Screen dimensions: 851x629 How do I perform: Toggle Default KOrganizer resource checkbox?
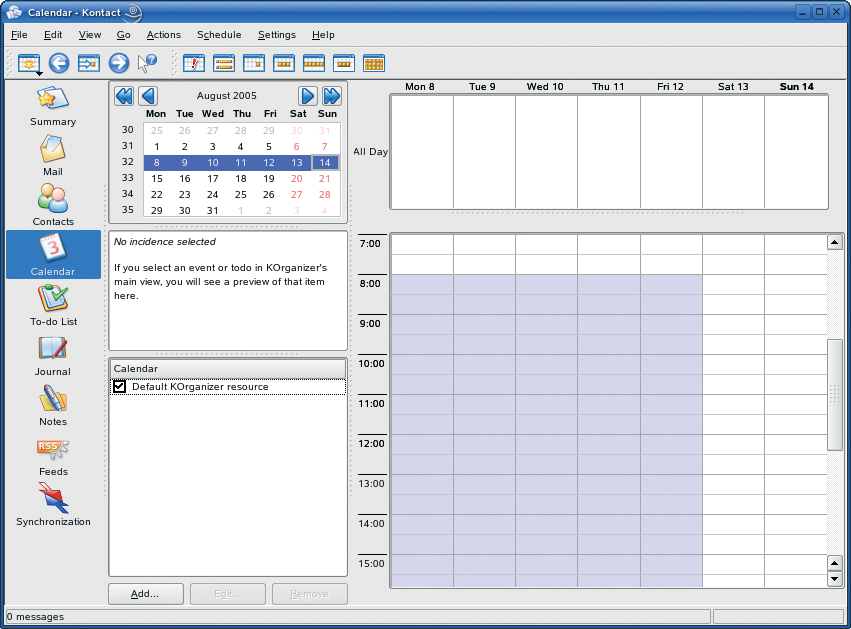point(119,386)
